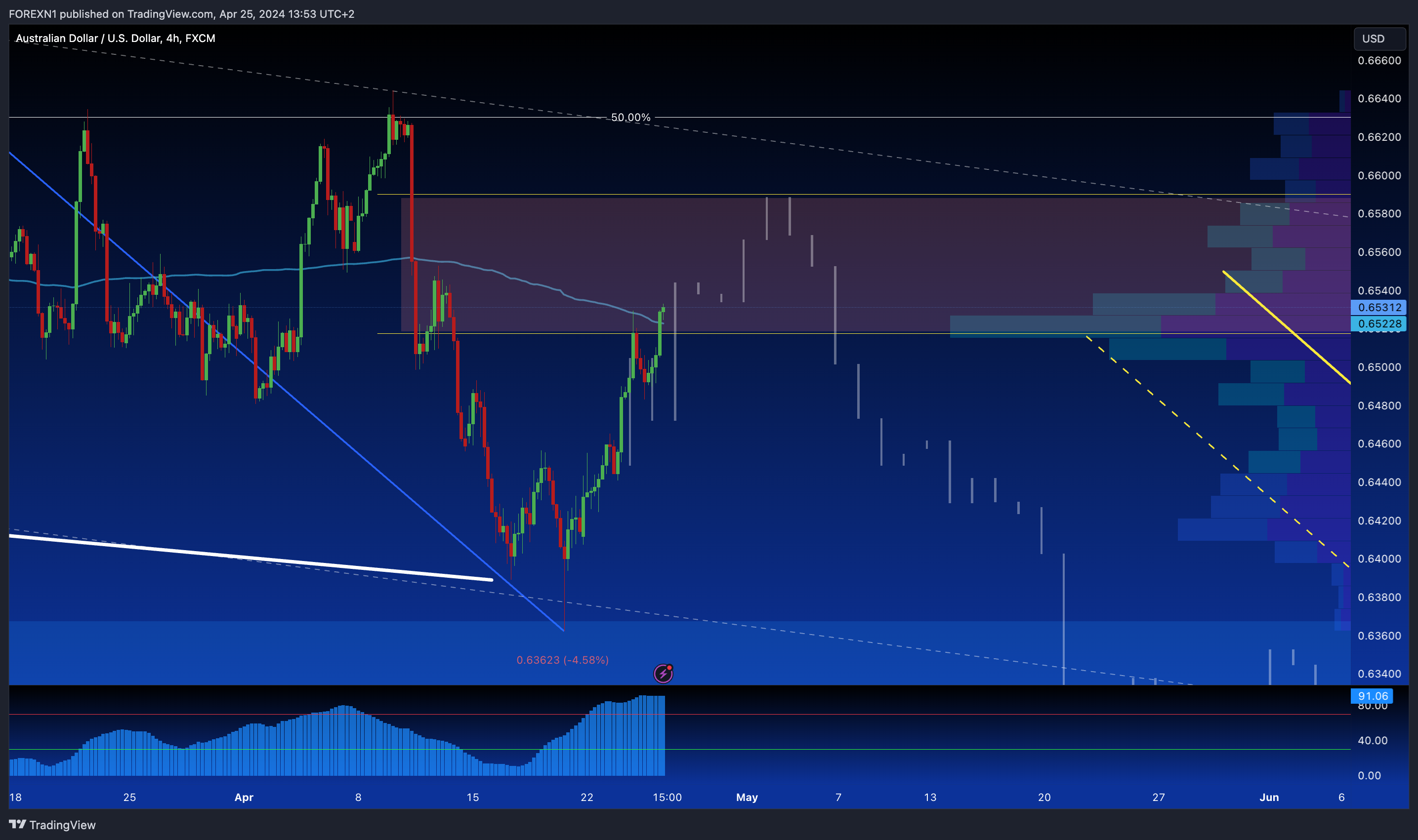Click the 15:00 time label

click(x=667, y=797)
